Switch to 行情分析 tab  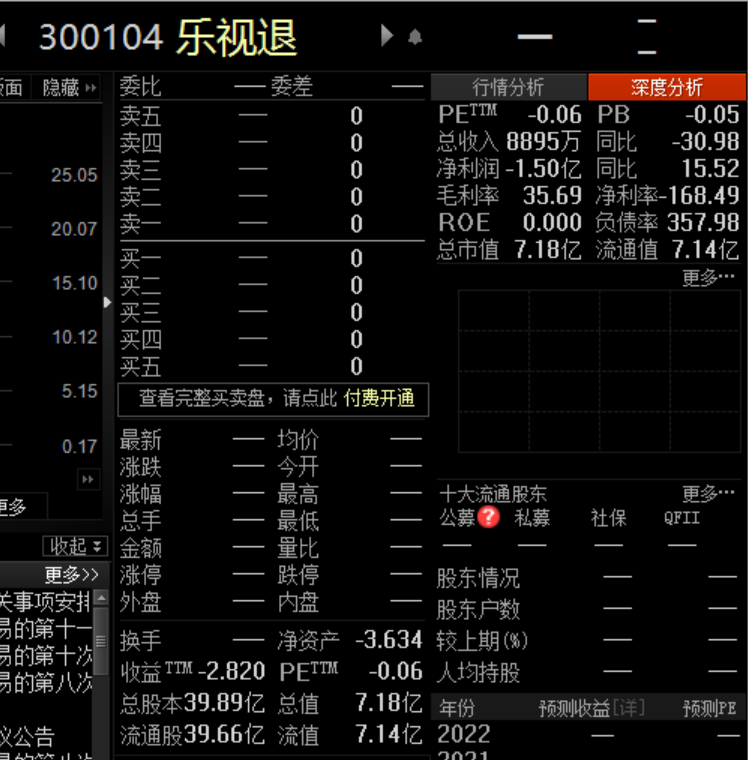pos(508,88)
